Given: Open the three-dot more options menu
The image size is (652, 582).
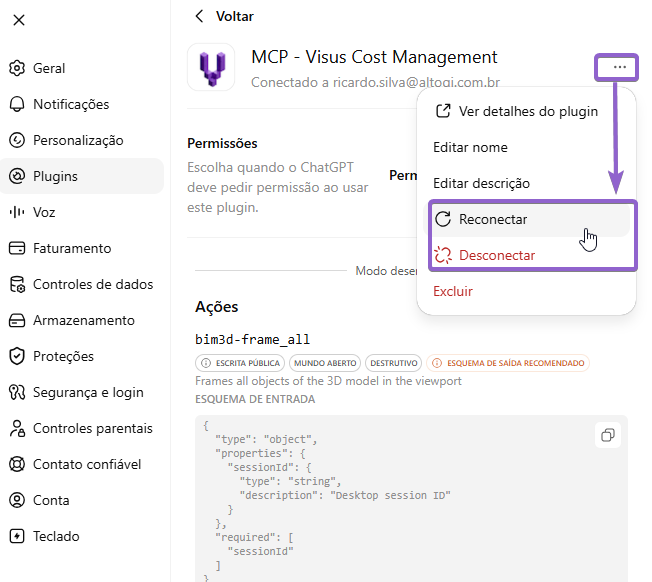Looking at the screenshot, I should point(620,67).
